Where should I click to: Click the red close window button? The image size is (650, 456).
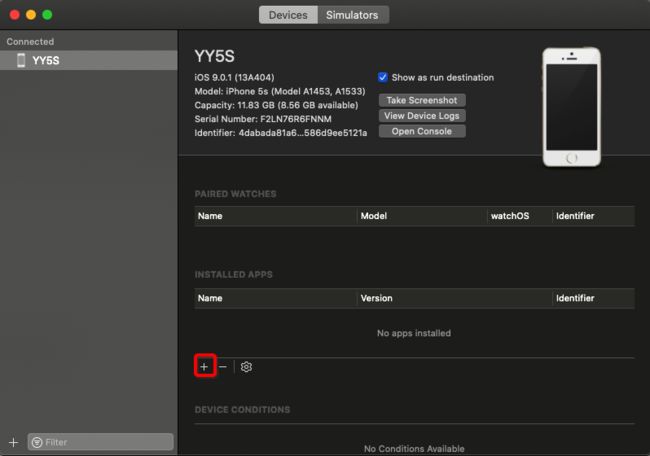15,15
